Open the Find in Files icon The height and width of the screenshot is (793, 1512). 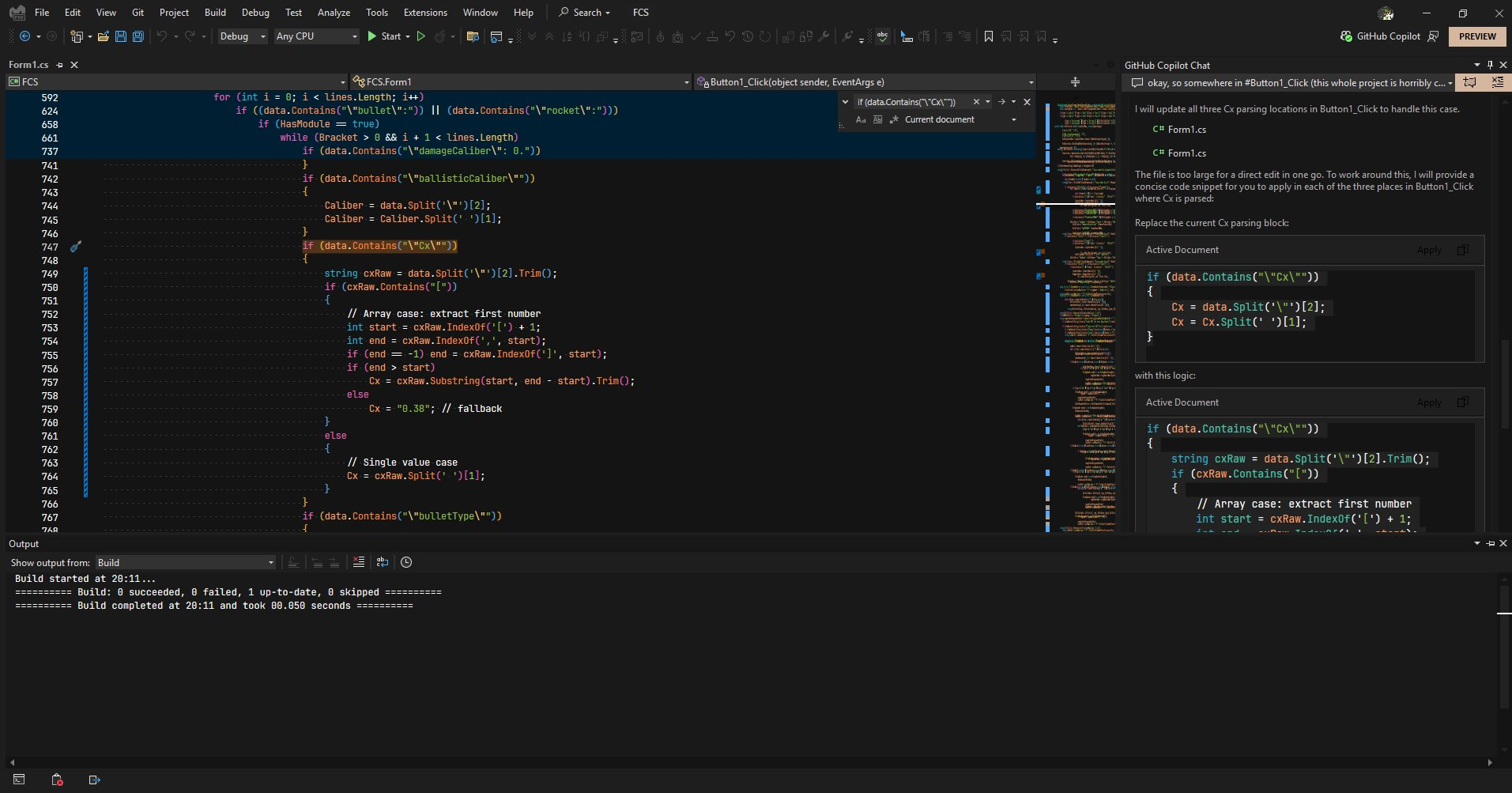(x=473, y=36)
